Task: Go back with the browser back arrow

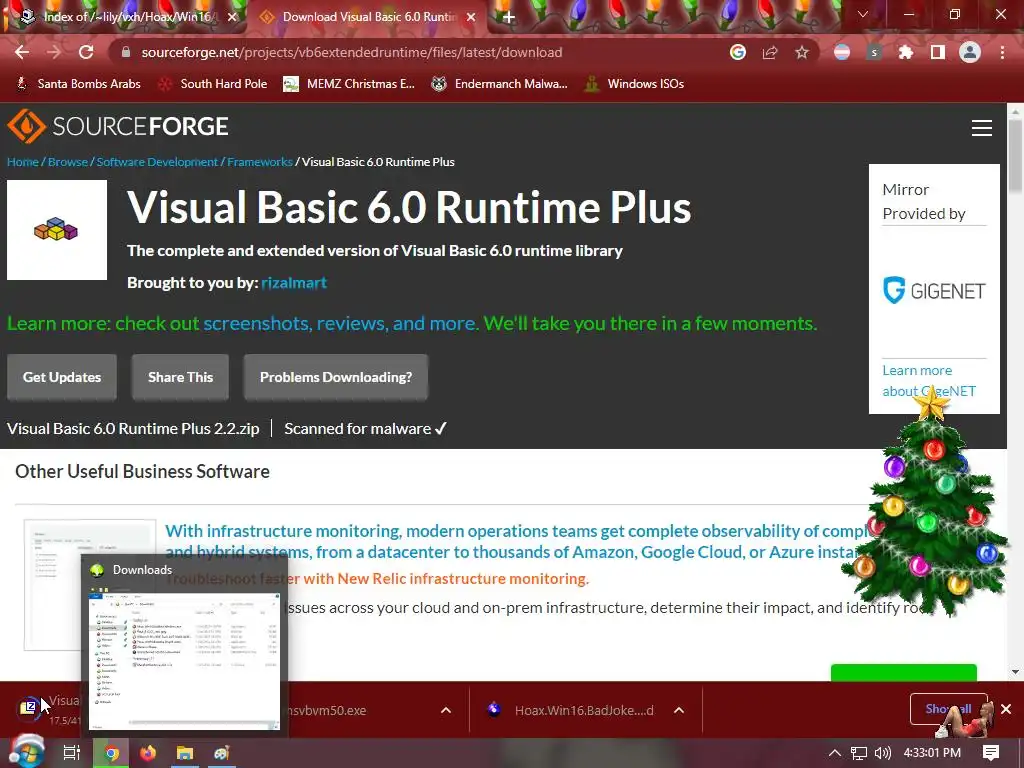Action: pyautogui.click(x=22, y=52)
